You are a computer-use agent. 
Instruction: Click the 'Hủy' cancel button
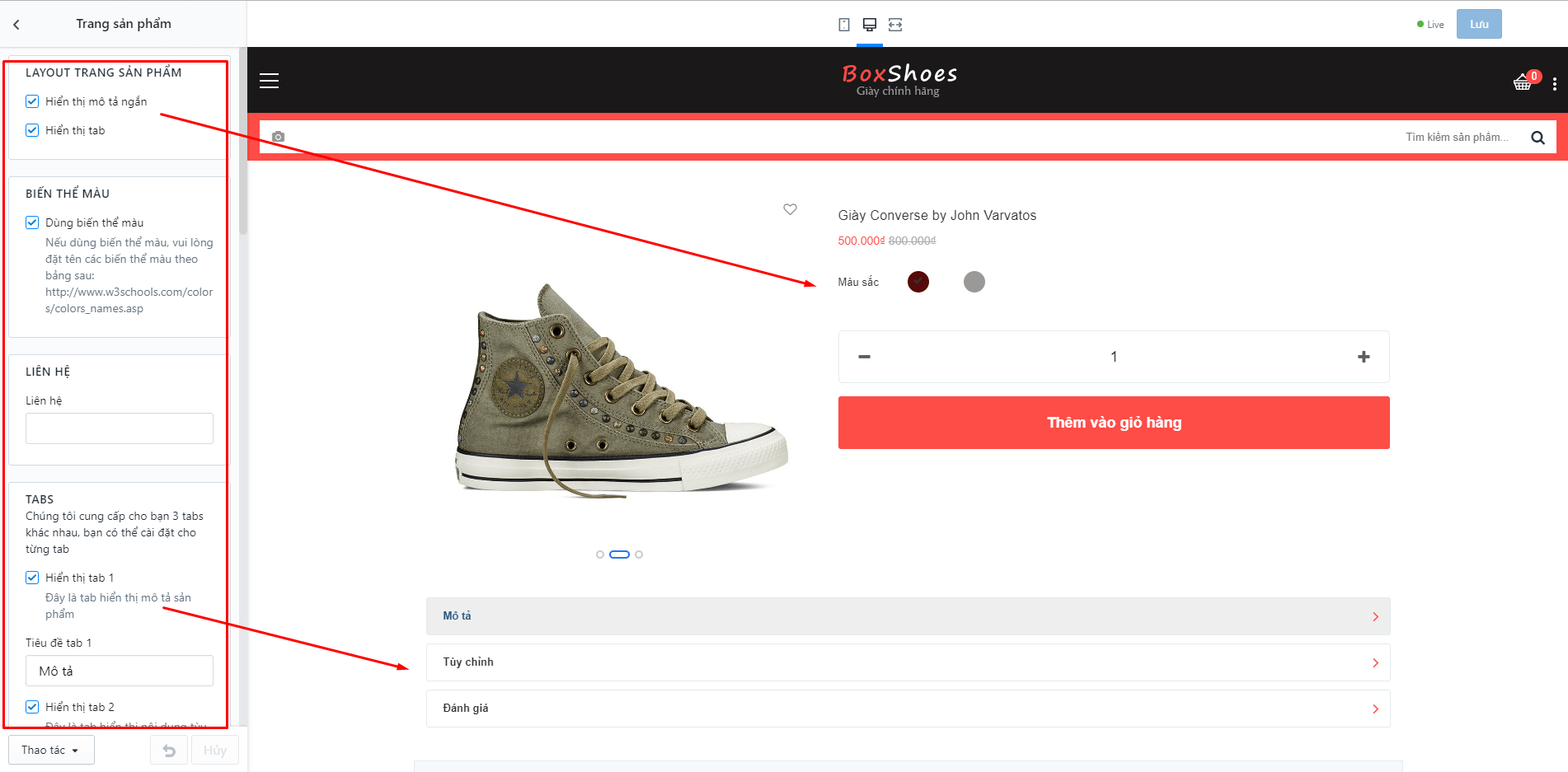(x=215, y=751)
